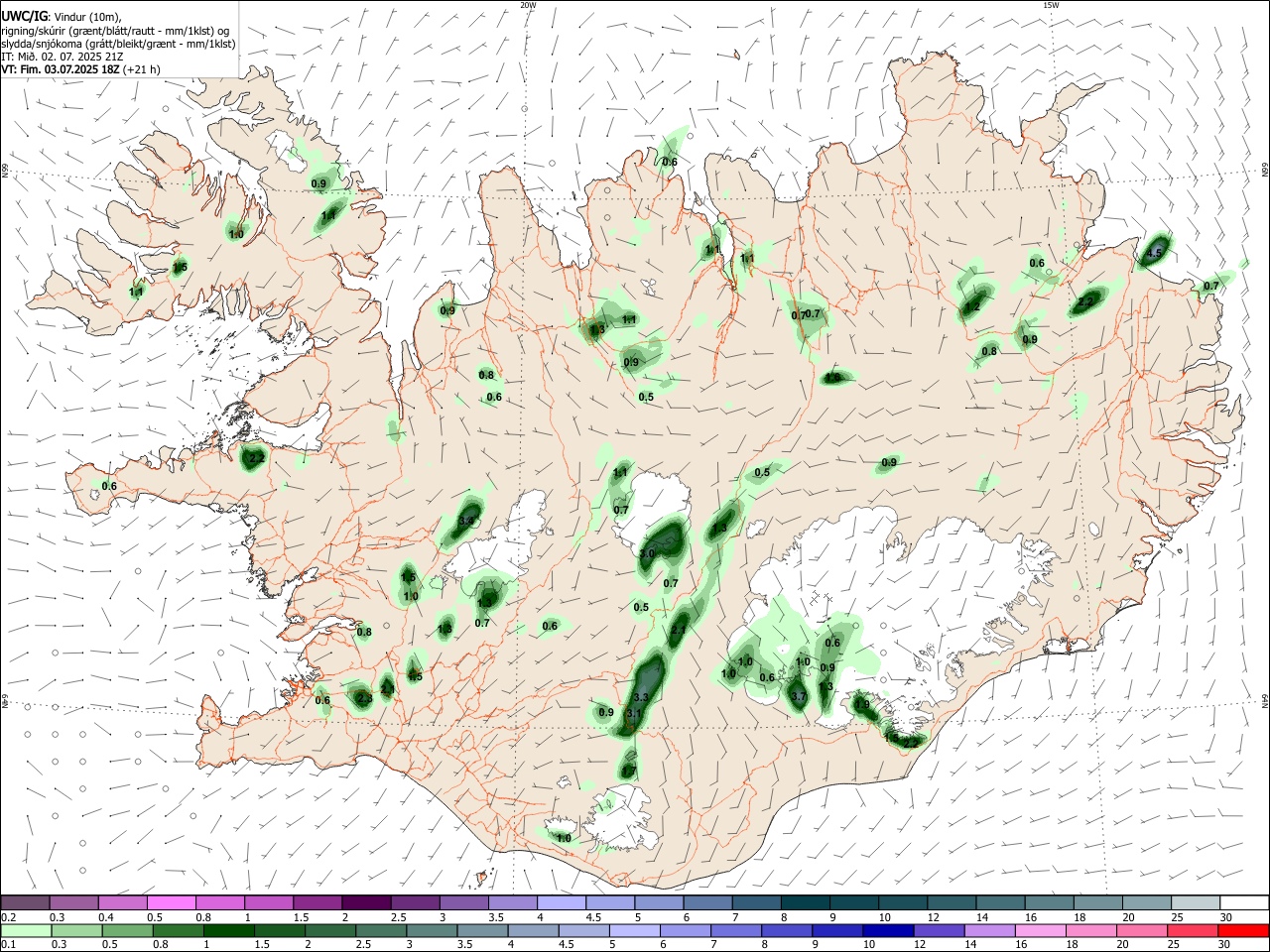Click the 3.0 precipitation value near central glacier
Image resolution: width=1270 pixels, height=952 pixels.
click(647, 554)
